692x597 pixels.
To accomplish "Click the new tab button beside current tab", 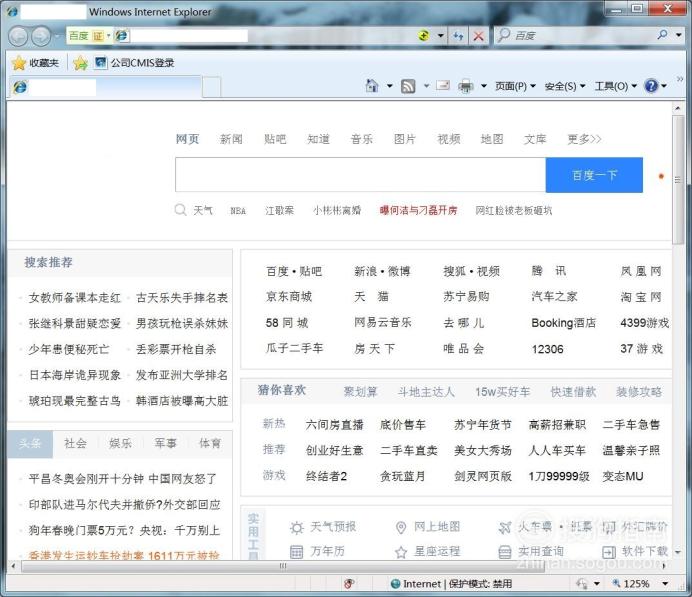I will tap(212, 87).
